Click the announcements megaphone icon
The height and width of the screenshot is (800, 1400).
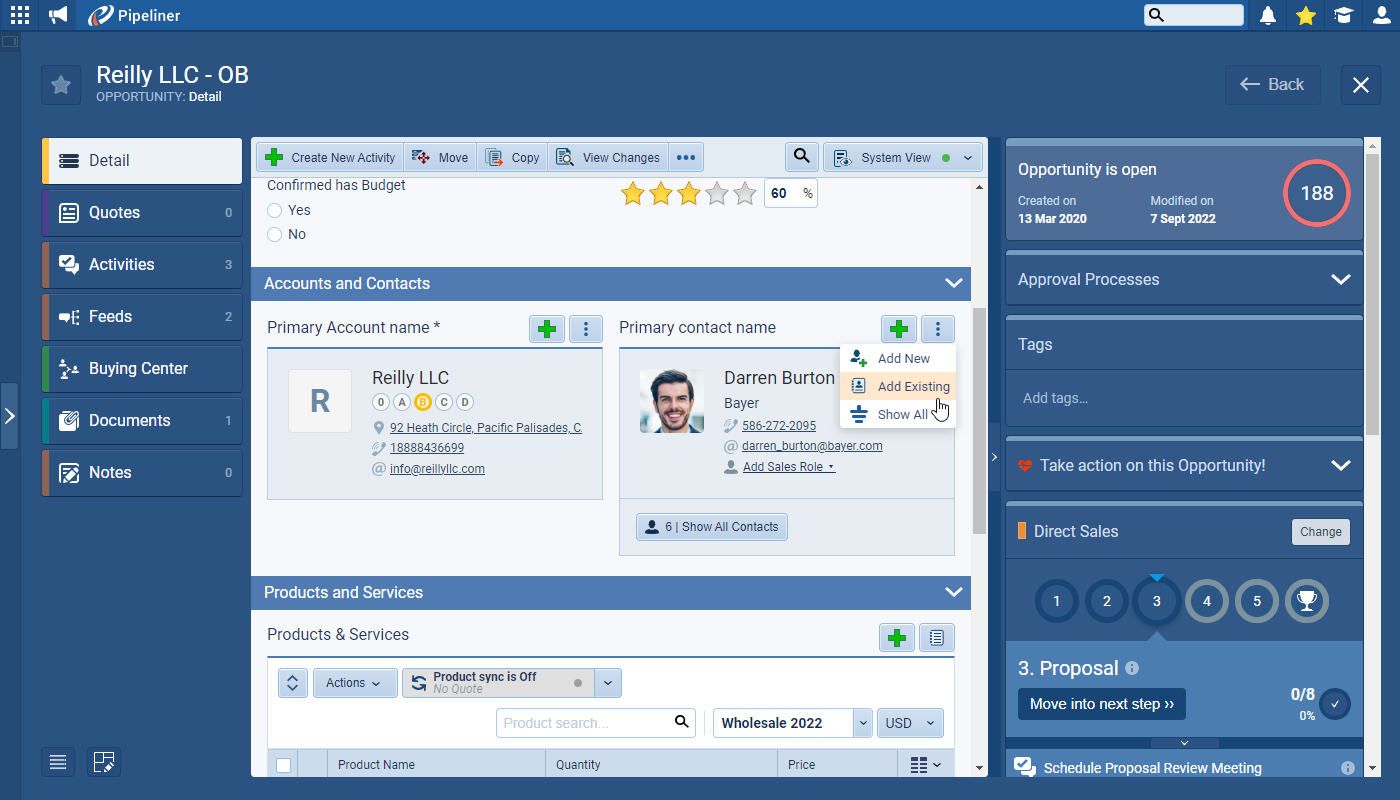click(x=58, y=15)
